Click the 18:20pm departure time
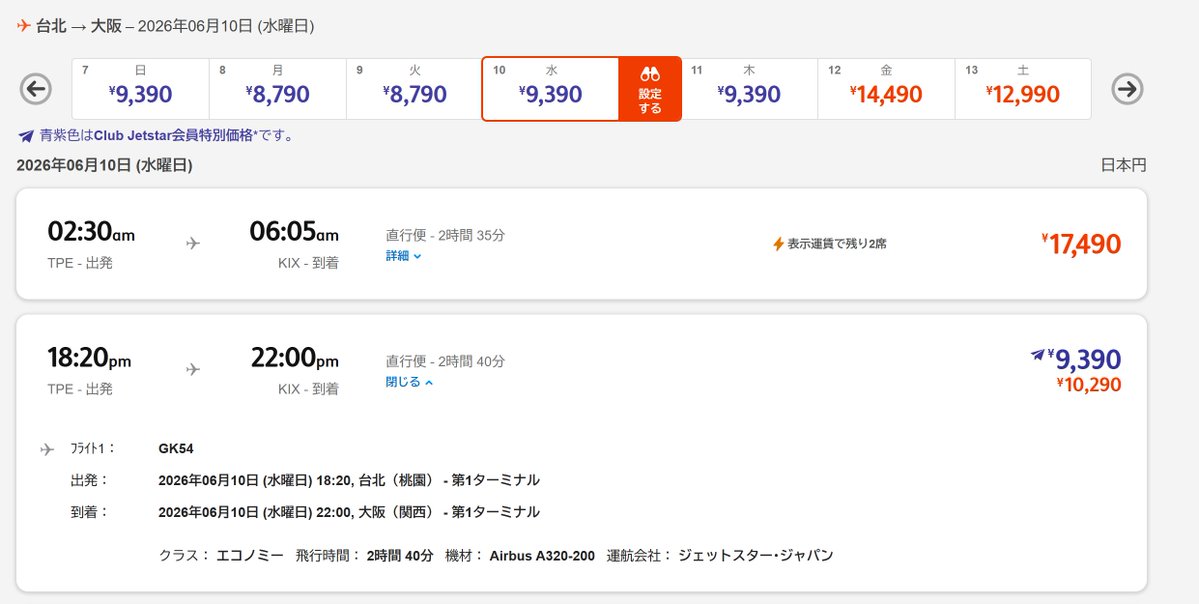1199x604 pixels. click(x=89, y=357)
